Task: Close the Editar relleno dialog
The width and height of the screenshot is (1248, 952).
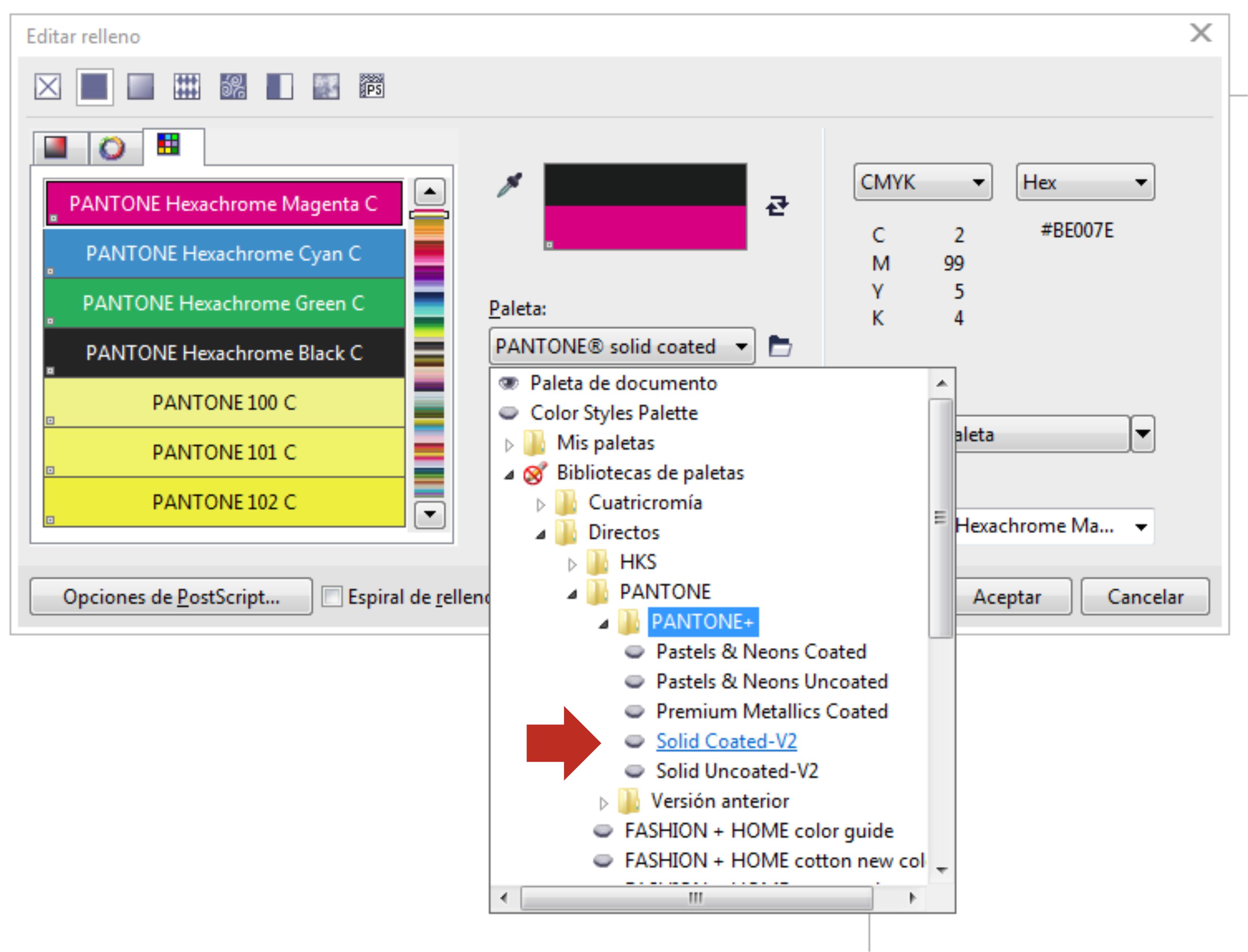Action: [x=1200, y=32]
